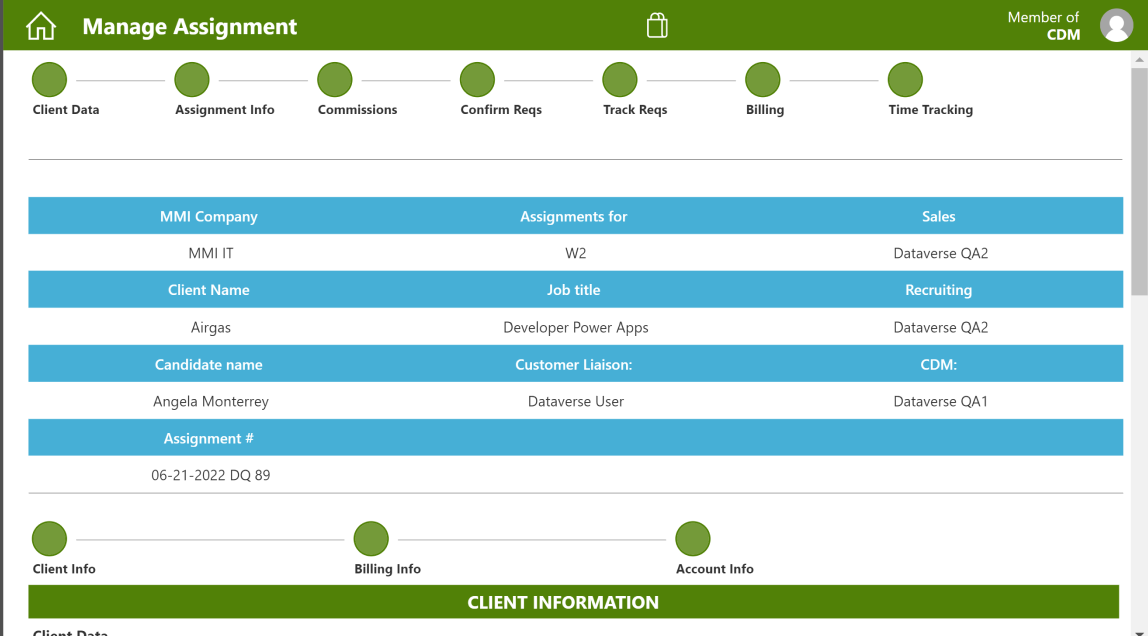Open the Commissions step indicator
The width and height of the screenshot is (1148, 636).
334,79
